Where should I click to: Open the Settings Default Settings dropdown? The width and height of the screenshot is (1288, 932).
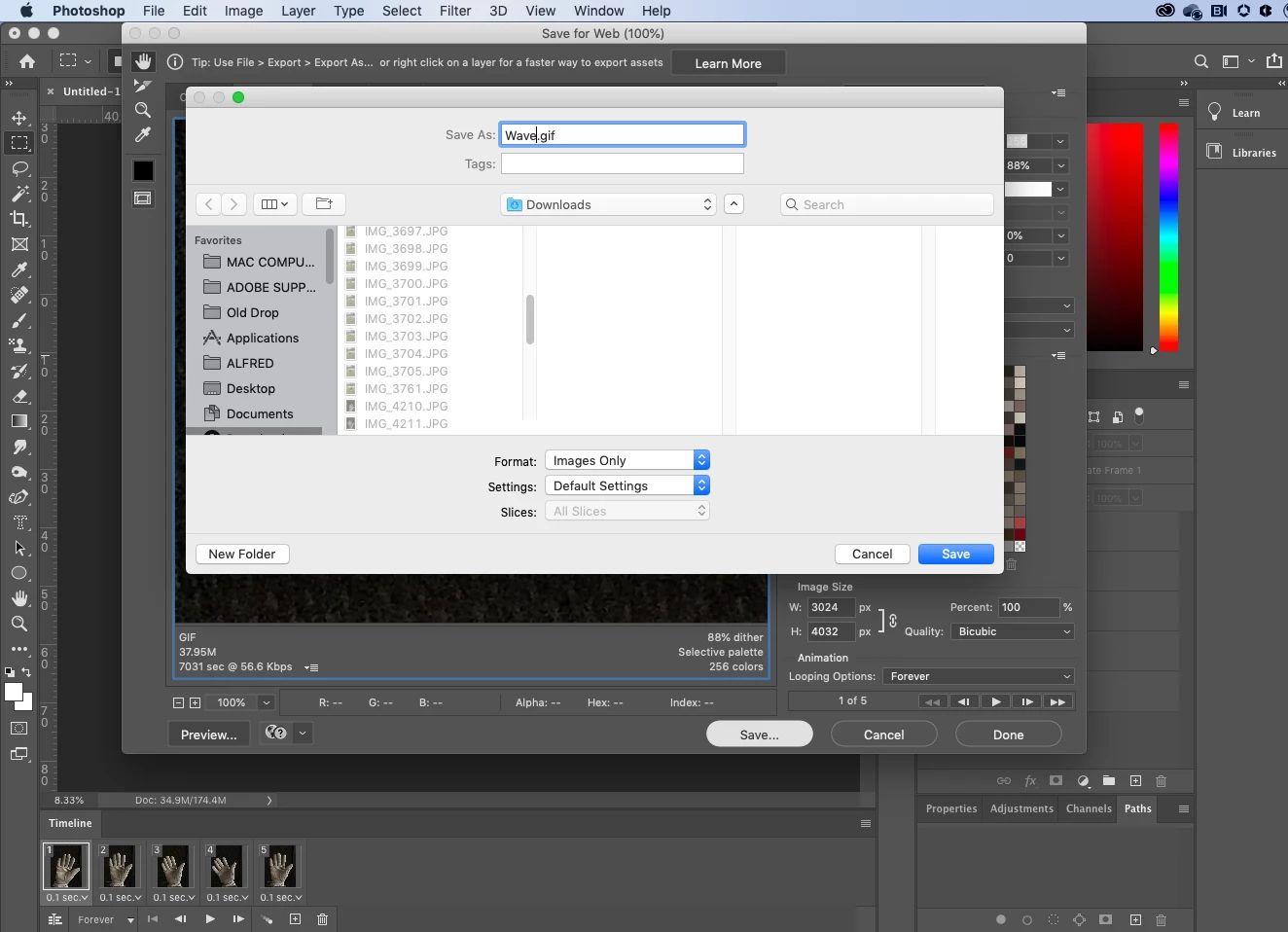(x=627, y=485)
